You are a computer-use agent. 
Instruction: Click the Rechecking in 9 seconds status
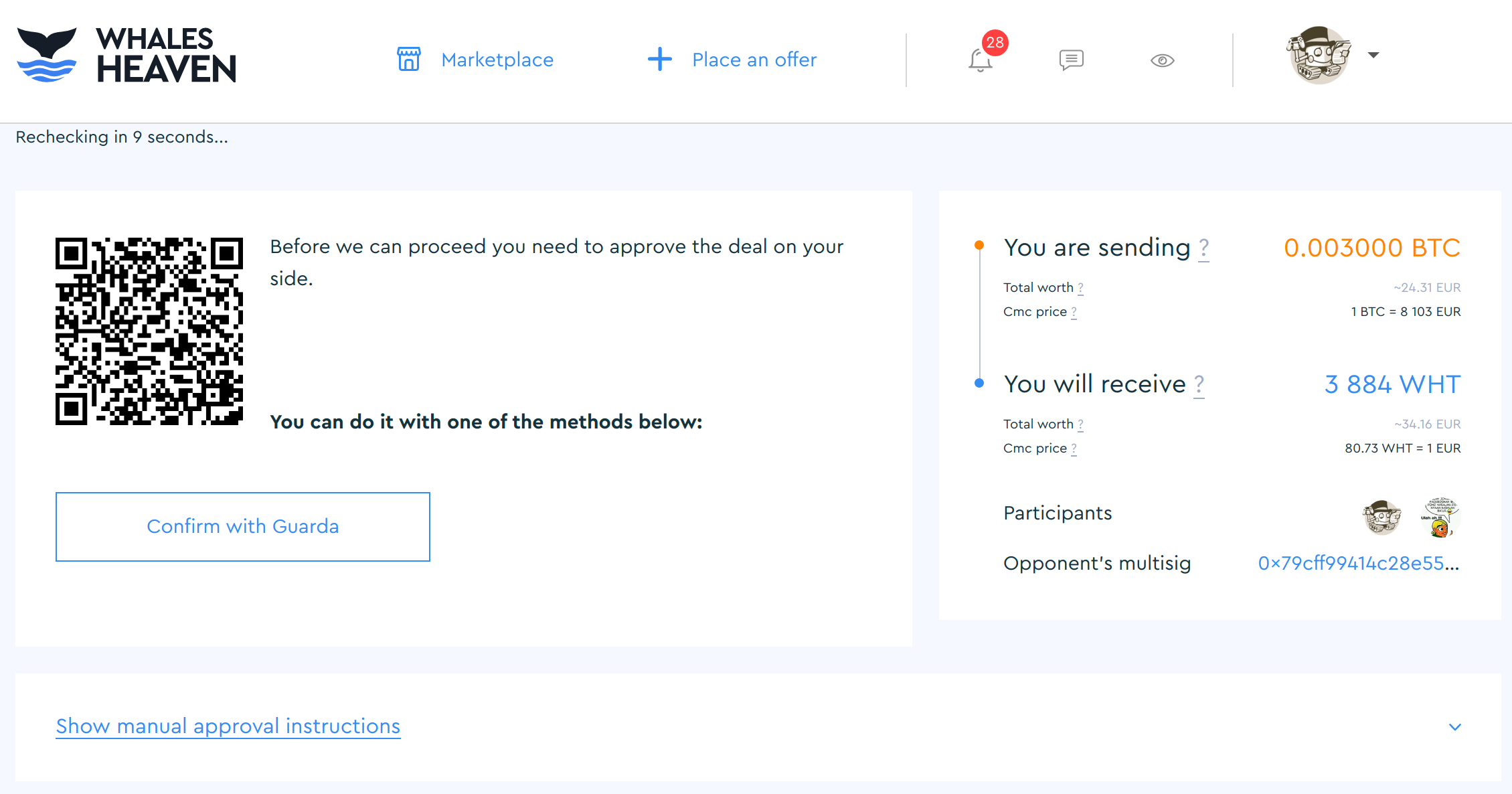[x=122, y=137]
